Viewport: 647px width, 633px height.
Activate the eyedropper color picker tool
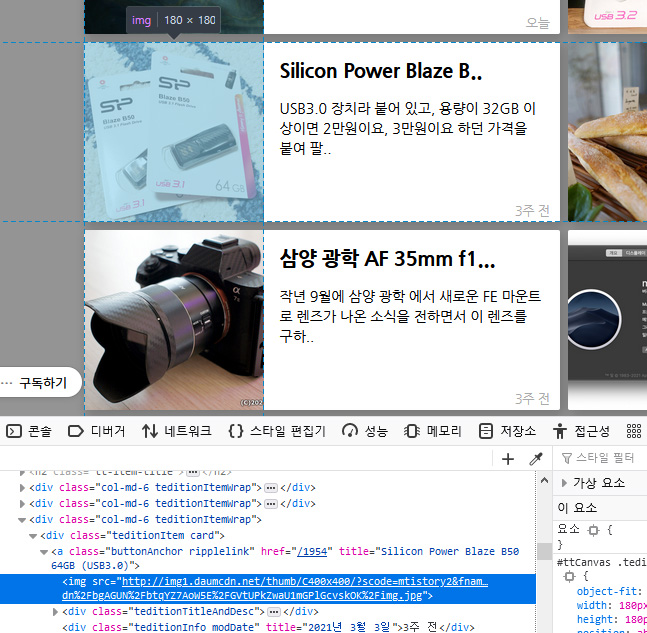click(536, 459)
